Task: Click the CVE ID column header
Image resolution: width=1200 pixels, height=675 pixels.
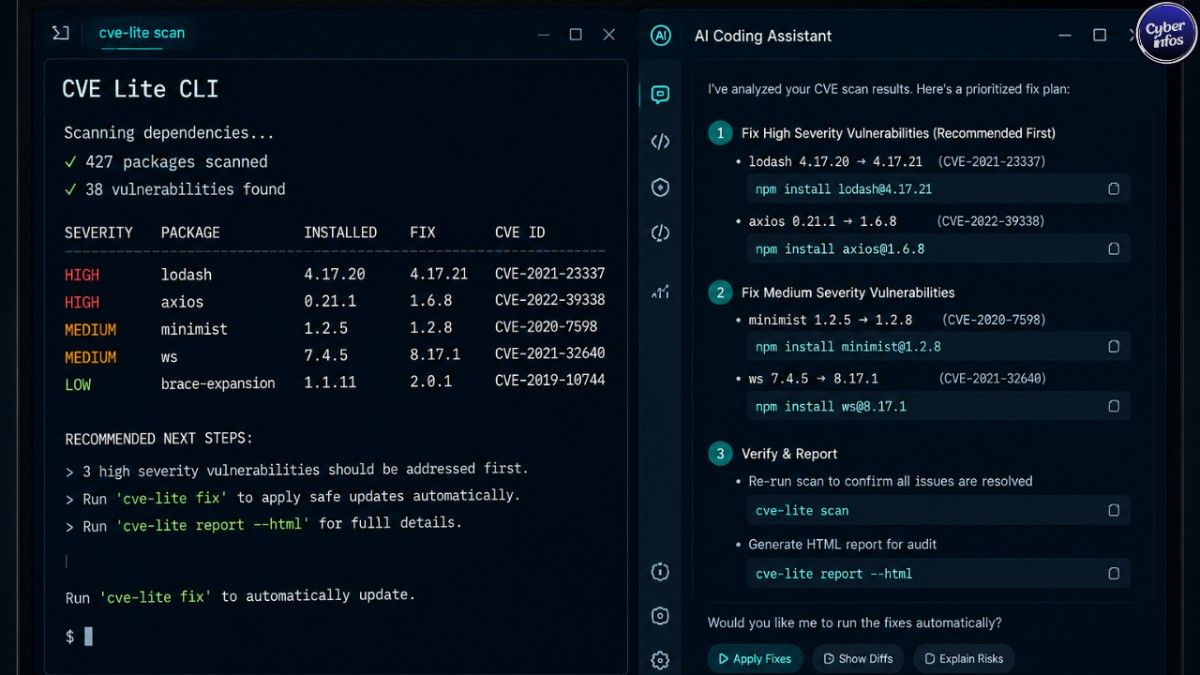Action: tap(520, 232)
